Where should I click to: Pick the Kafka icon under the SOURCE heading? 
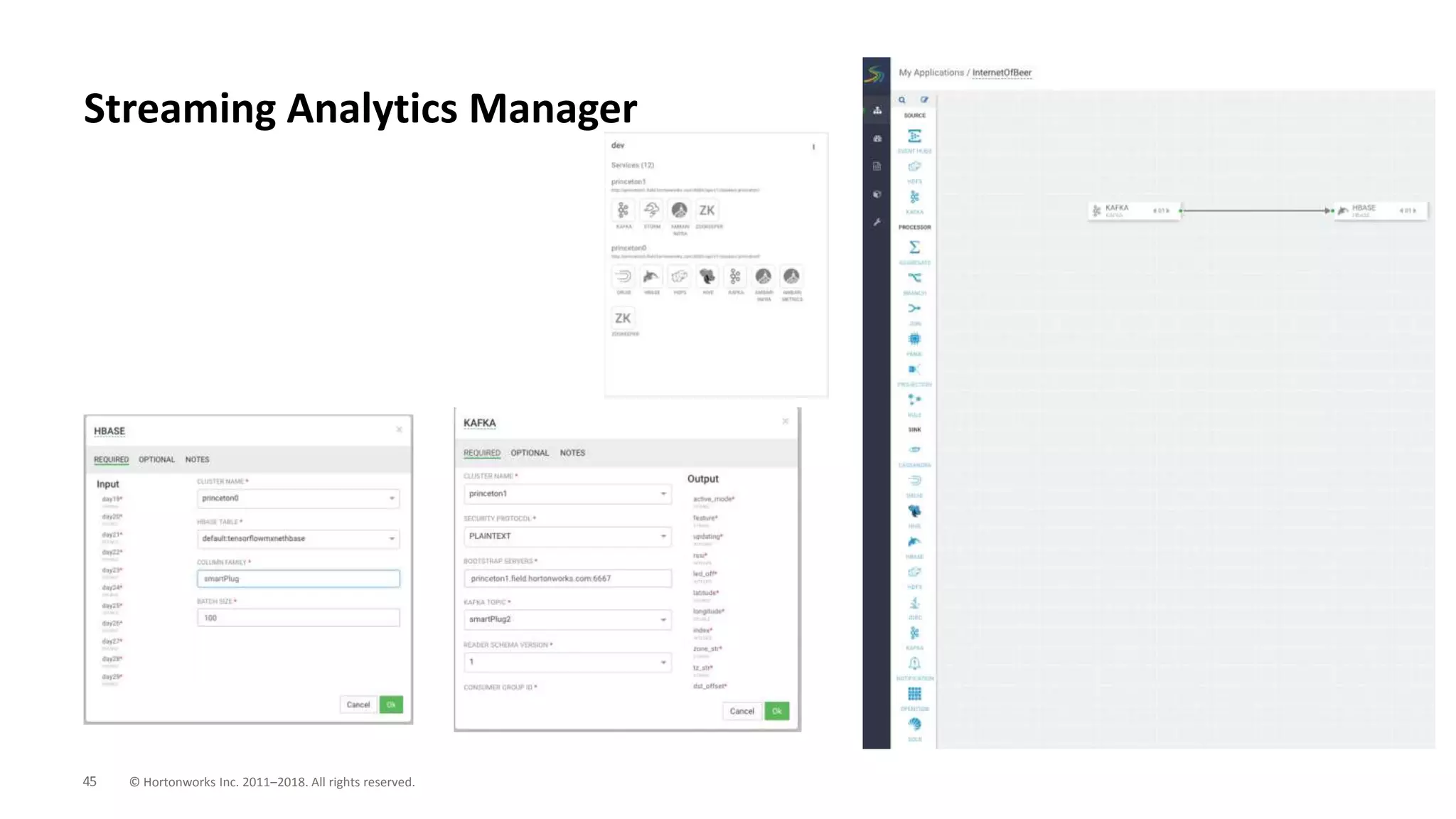click(914, 197)
